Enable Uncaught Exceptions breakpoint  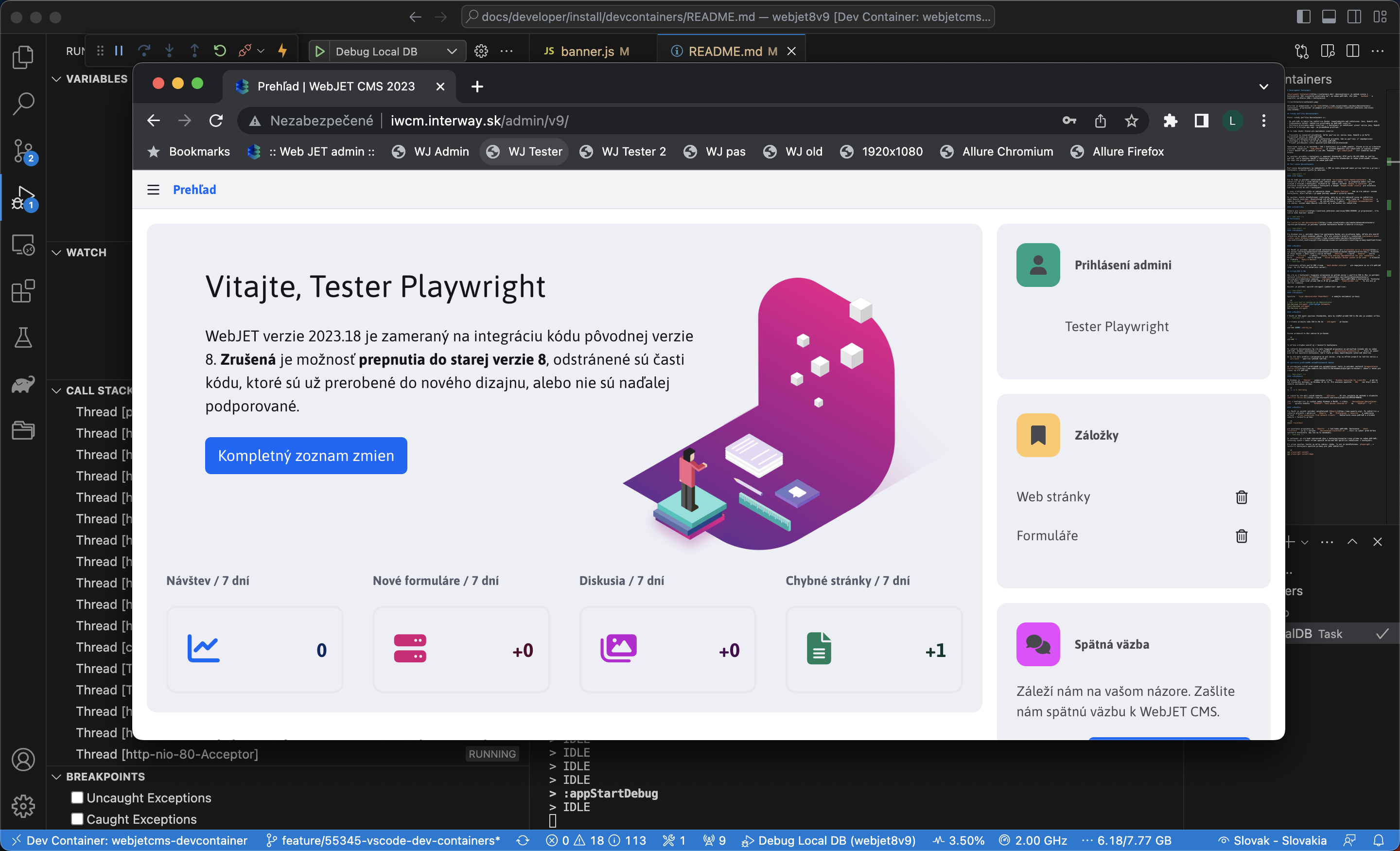[x=77, y=798]
